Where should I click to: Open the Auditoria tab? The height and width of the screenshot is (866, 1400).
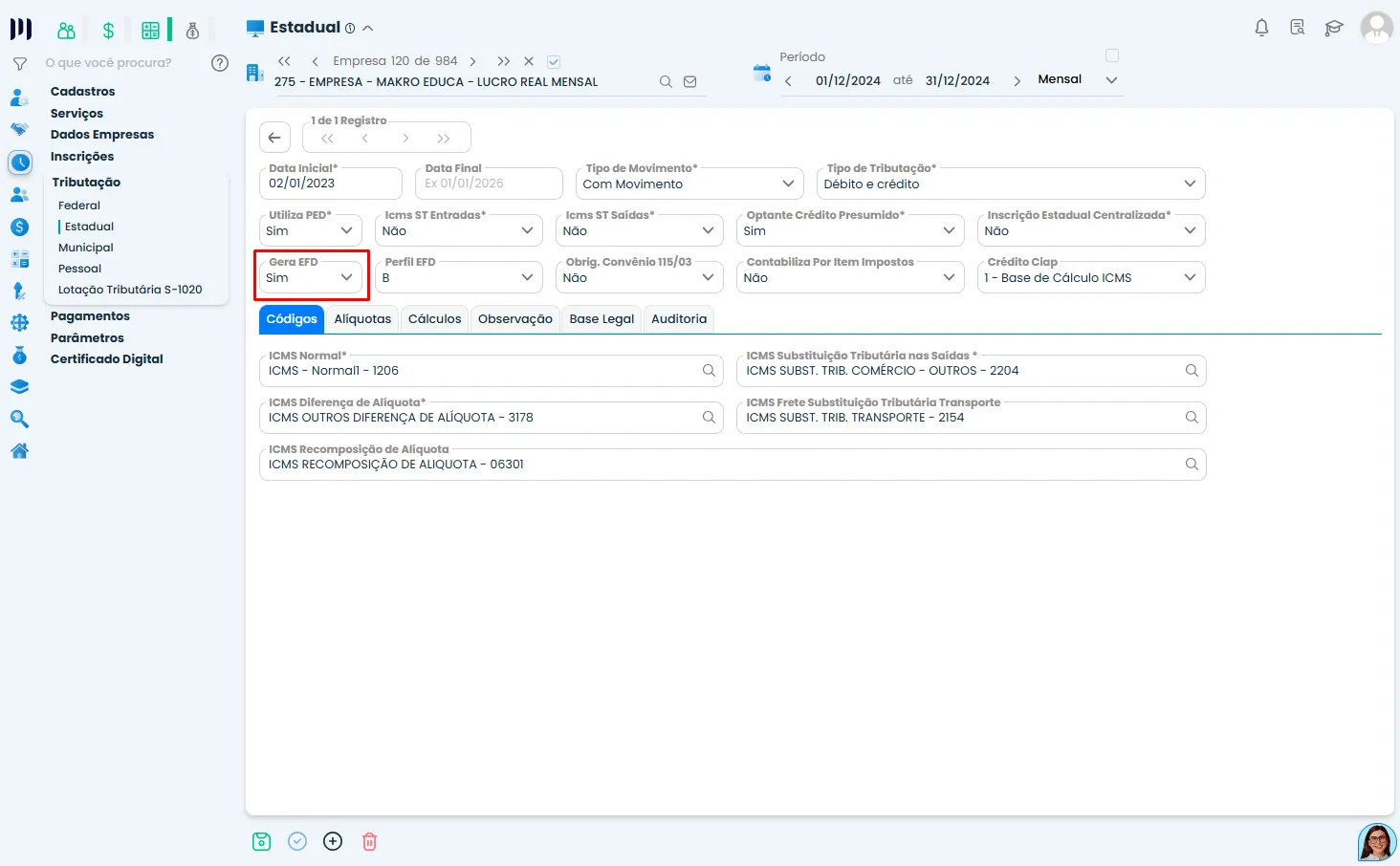coord(679,319)
